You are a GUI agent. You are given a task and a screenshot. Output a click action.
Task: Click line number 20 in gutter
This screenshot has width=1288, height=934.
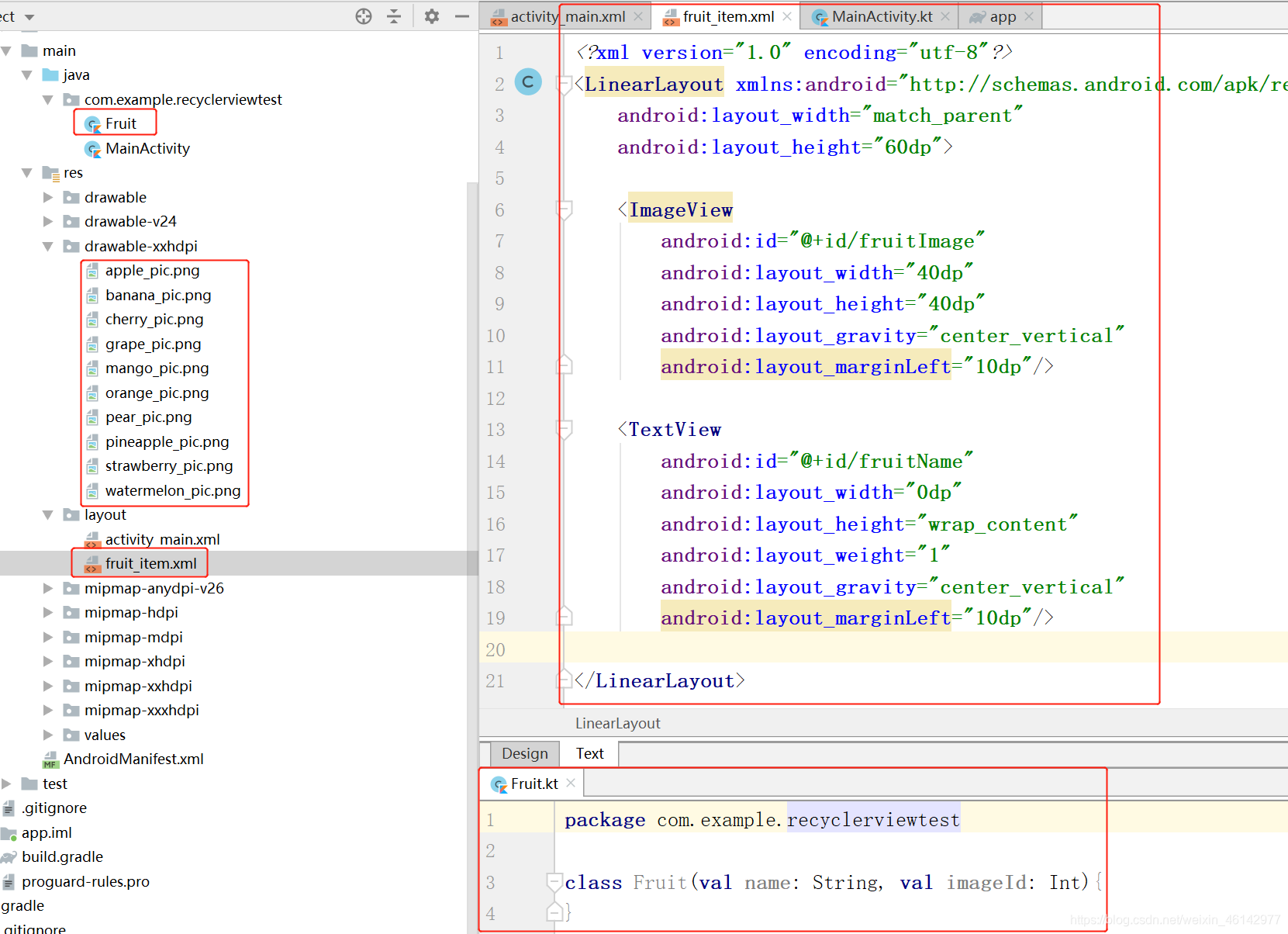click(x=496, y=649)
